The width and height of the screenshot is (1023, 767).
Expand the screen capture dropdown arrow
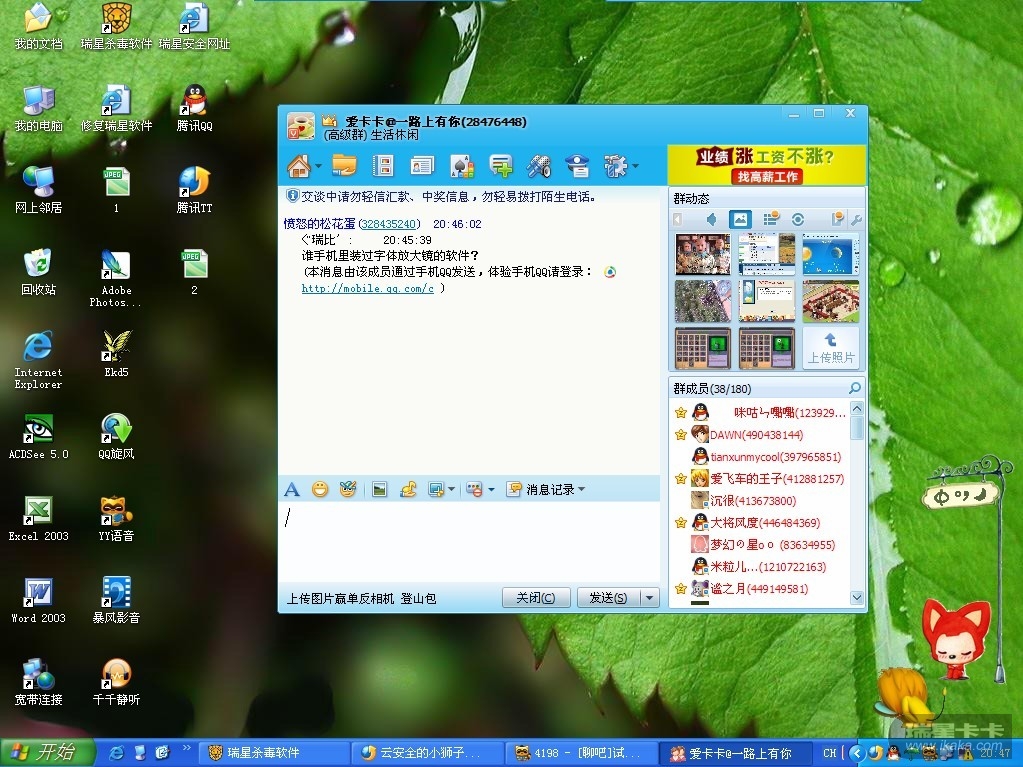[x=451, y=489]
